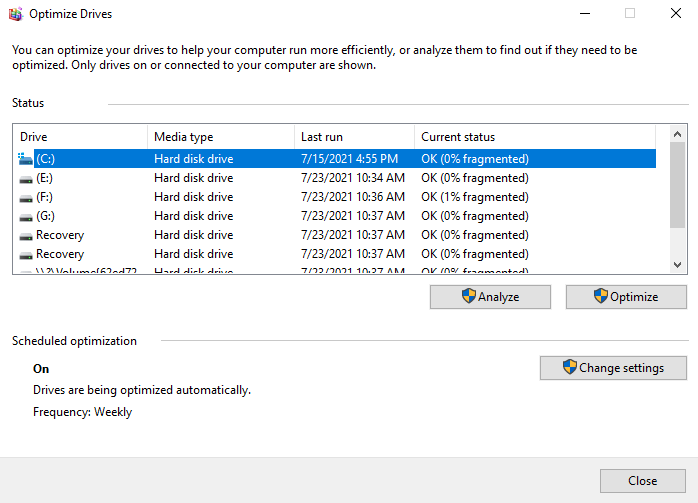Sort by Current status column header
Screen dimensions: 698x503
coord(535,137)
